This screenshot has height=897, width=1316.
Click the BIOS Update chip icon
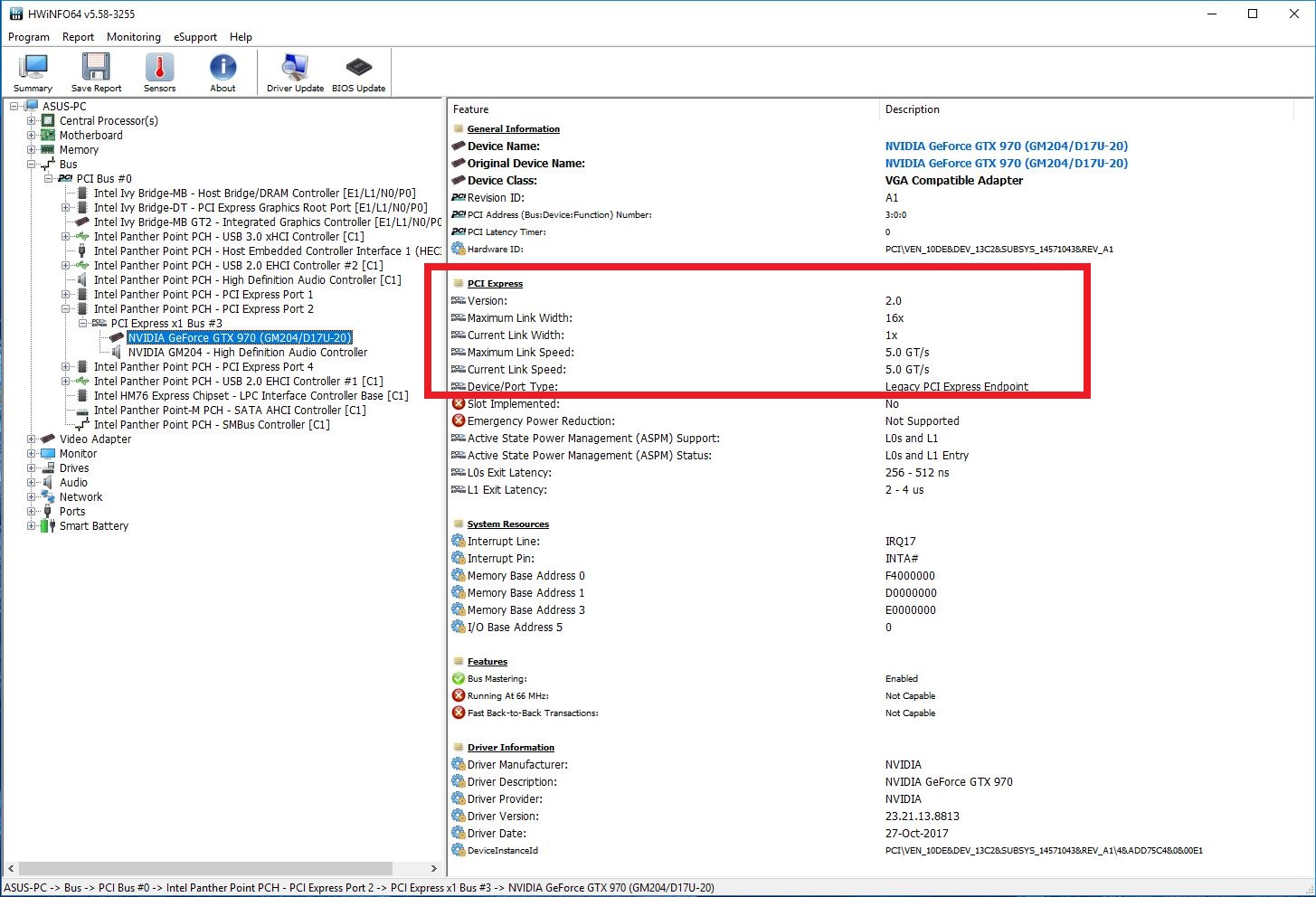click(358, 68)
